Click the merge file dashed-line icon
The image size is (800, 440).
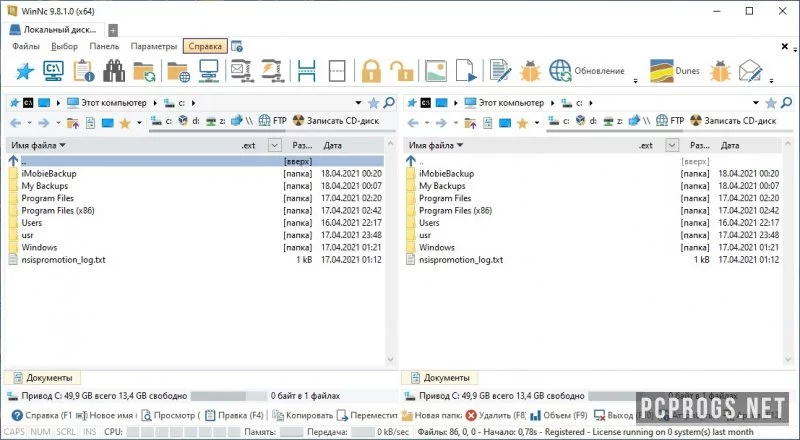point(337,71)
